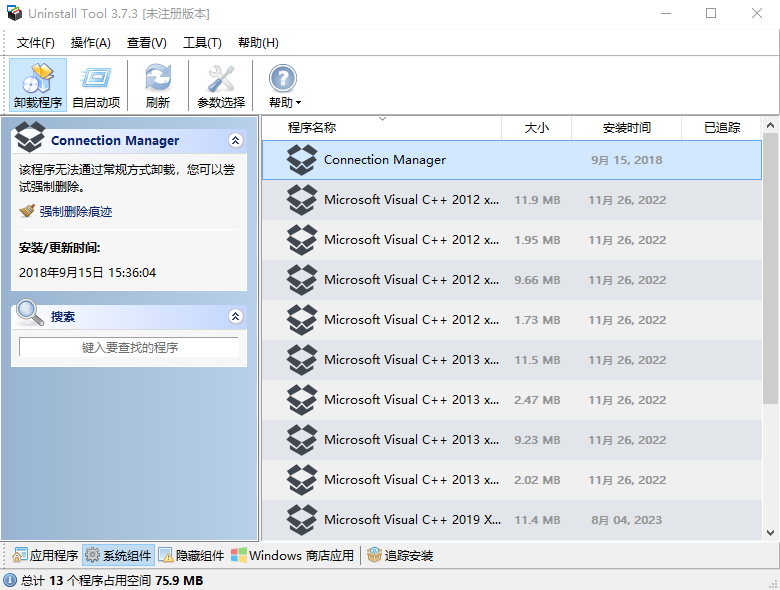
Task: Click status text 总计 13 个程序占用空间 75.9 MB
Action: point(111,581)
